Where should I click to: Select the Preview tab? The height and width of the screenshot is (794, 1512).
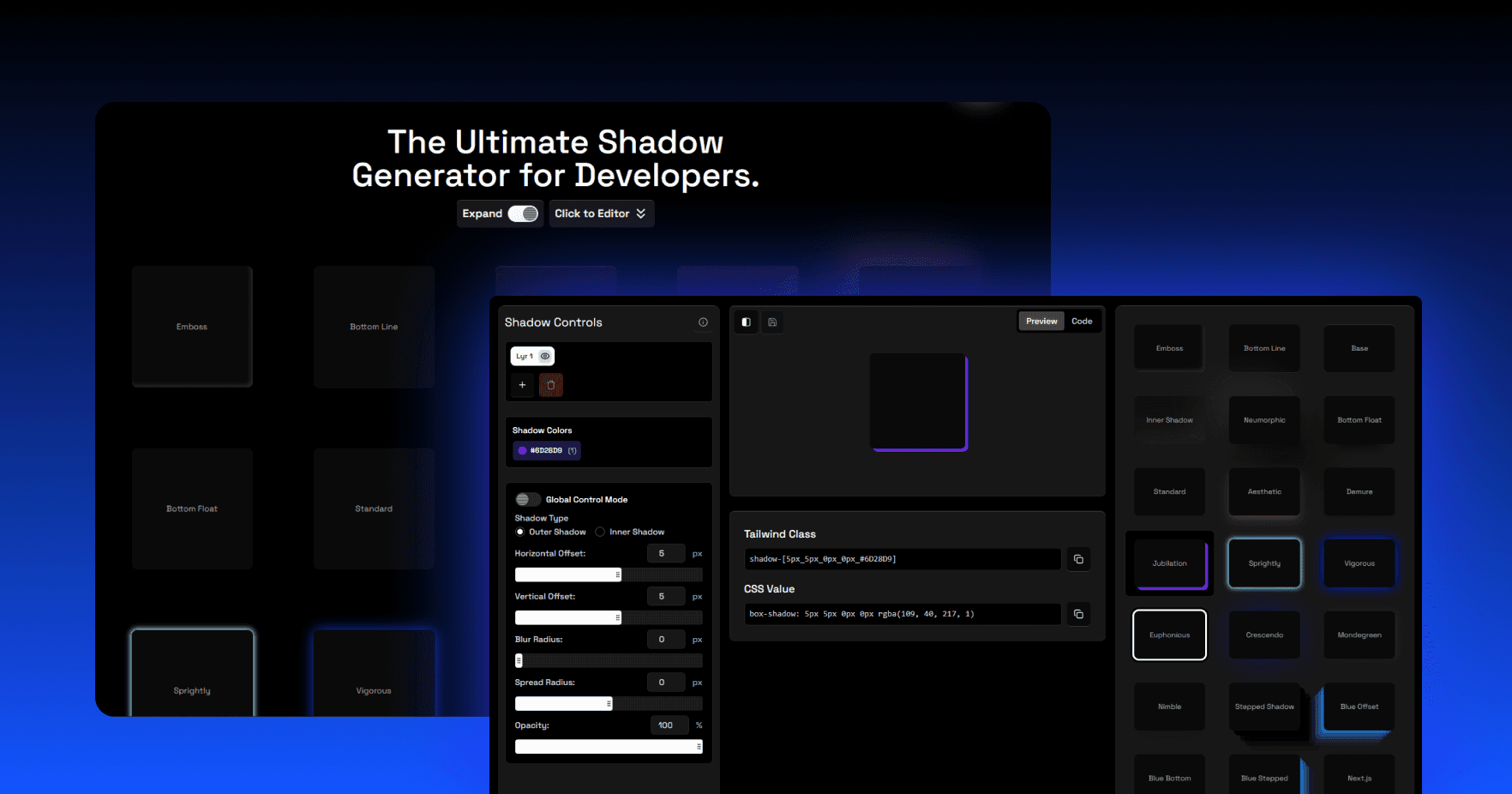(1041, 321)
